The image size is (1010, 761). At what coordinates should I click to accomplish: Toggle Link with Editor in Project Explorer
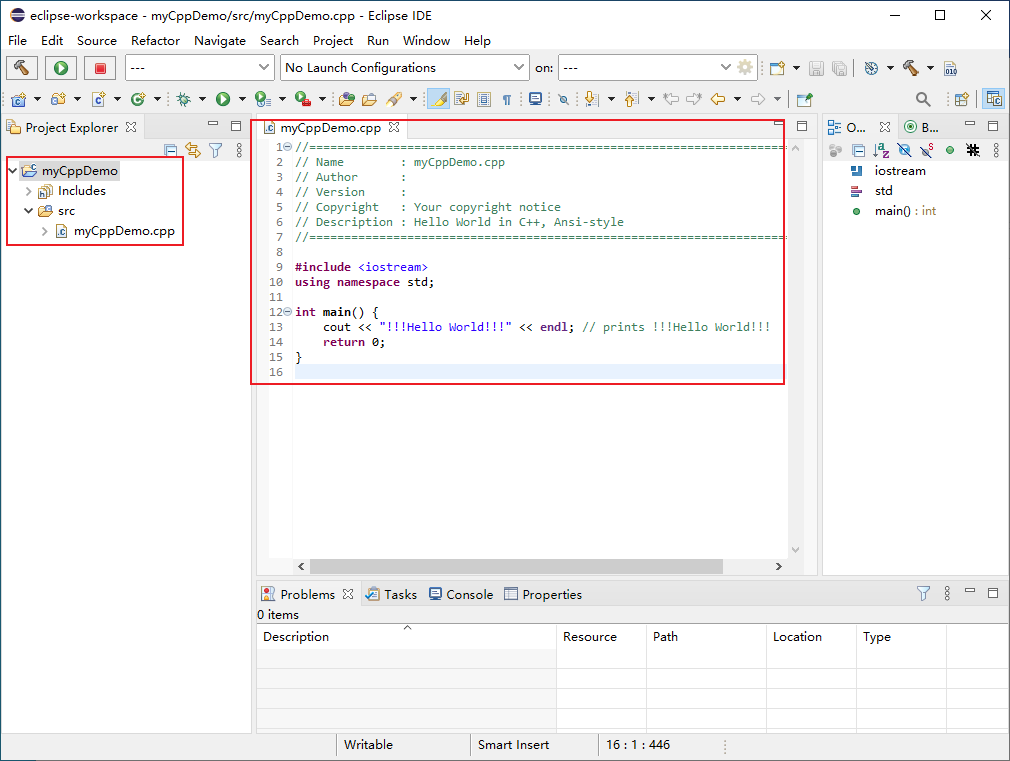coord(193,150)
